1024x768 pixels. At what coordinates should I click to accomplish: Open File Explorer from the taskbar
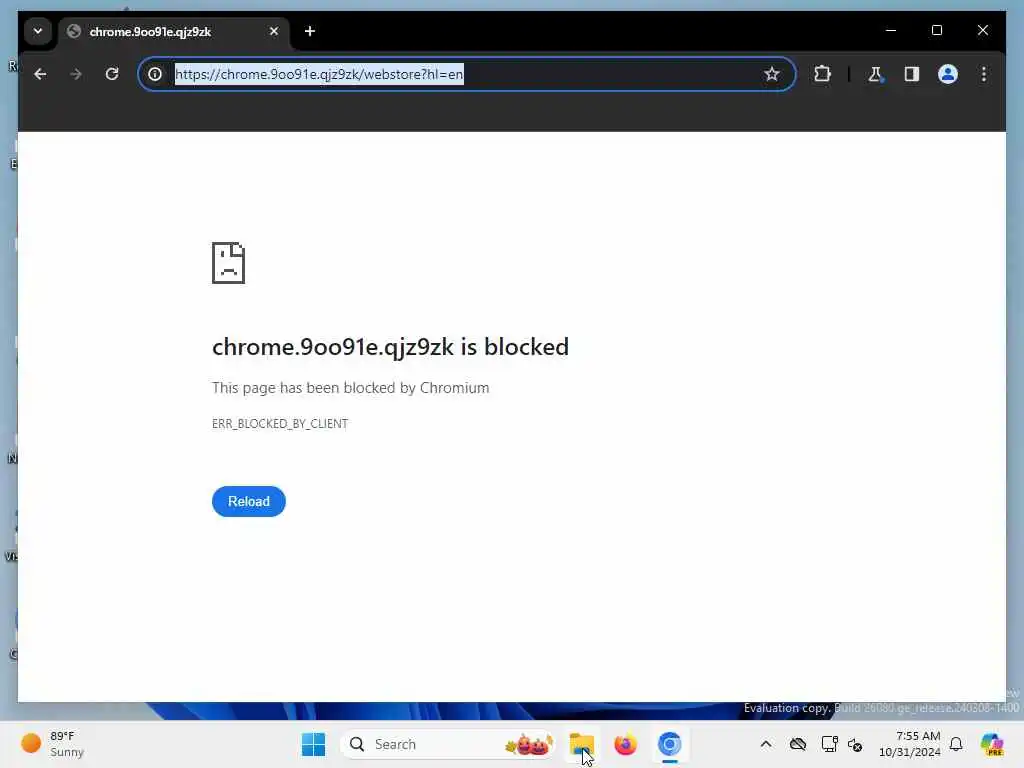point(581,744)
